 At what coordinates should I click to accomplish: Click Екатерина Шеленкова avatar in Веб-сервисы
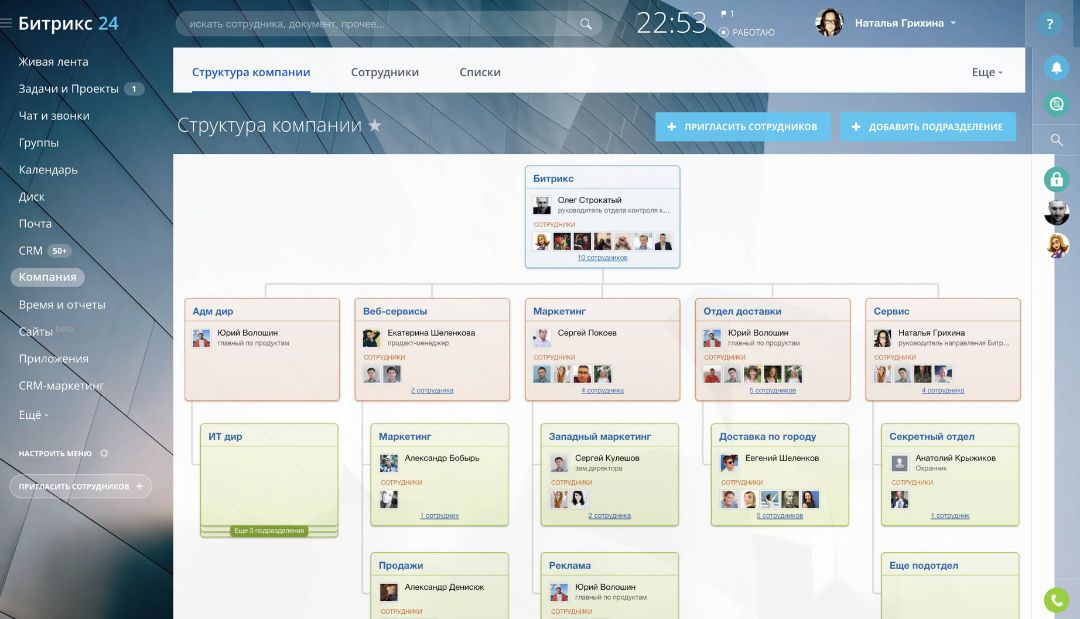(x=371, y=337)
